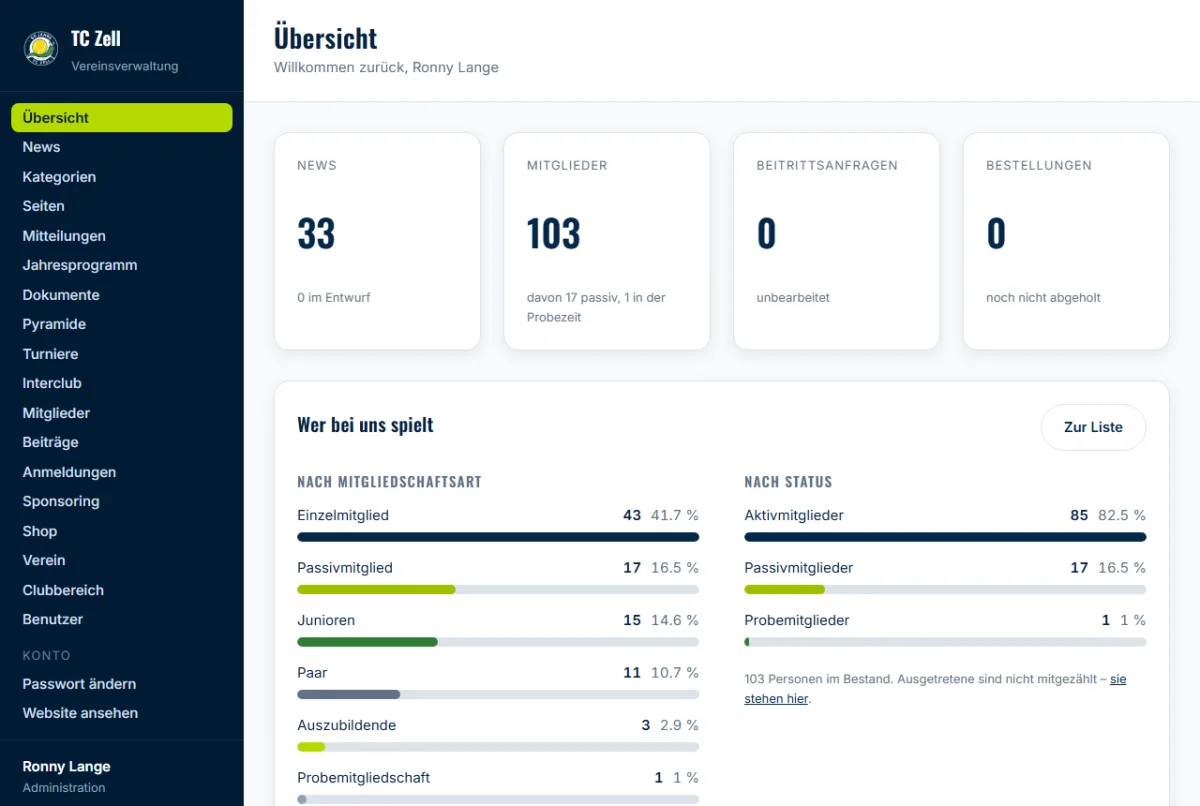
Task: Click the TC Zell club logo
Action: (x=41, y=48)
